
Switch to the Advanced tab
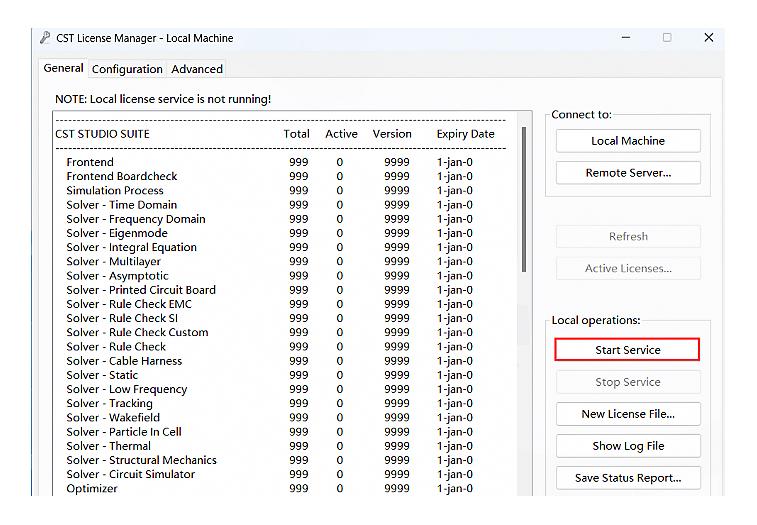pyautogui.click(x=197, y=69)
